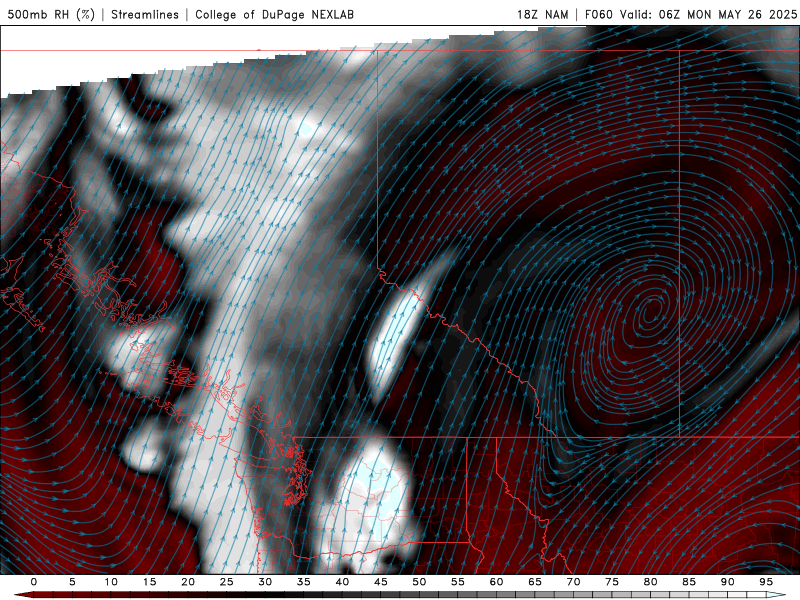Click the colorbar label '90'

point(727,582)
